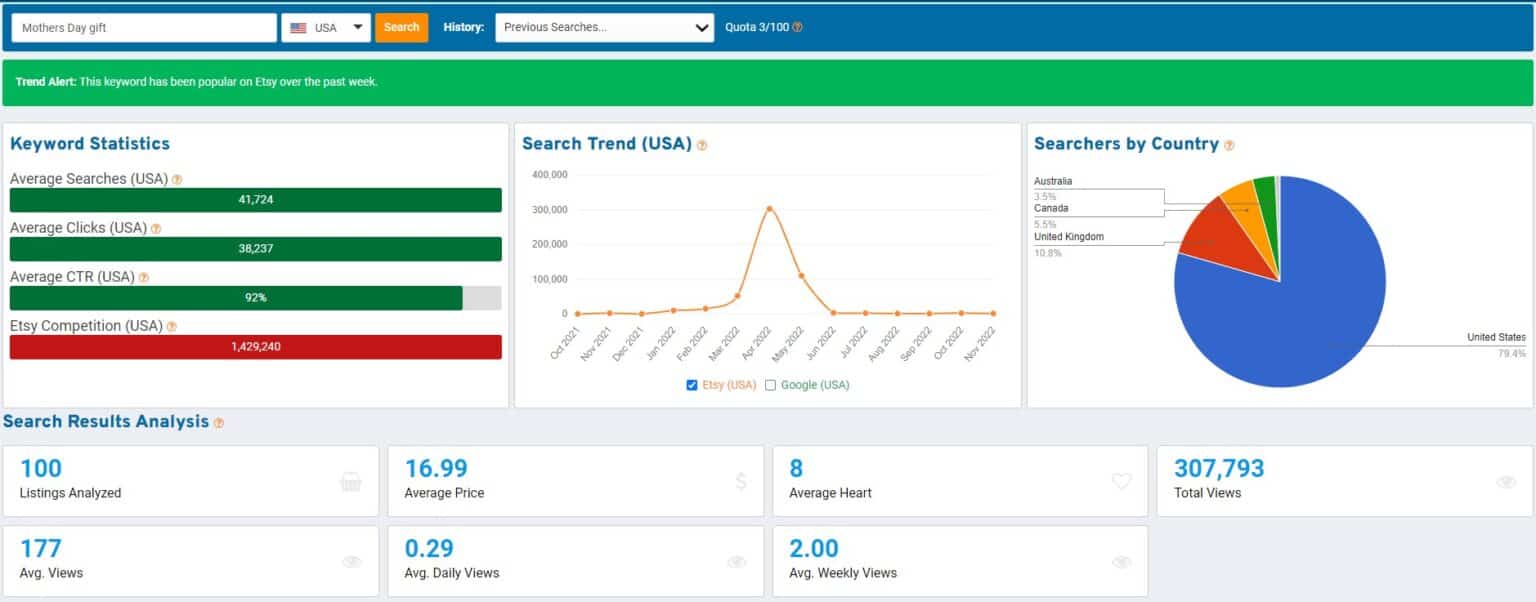
Task: Open help icon beside Searchers by Country
Action: coord(1229,145)
